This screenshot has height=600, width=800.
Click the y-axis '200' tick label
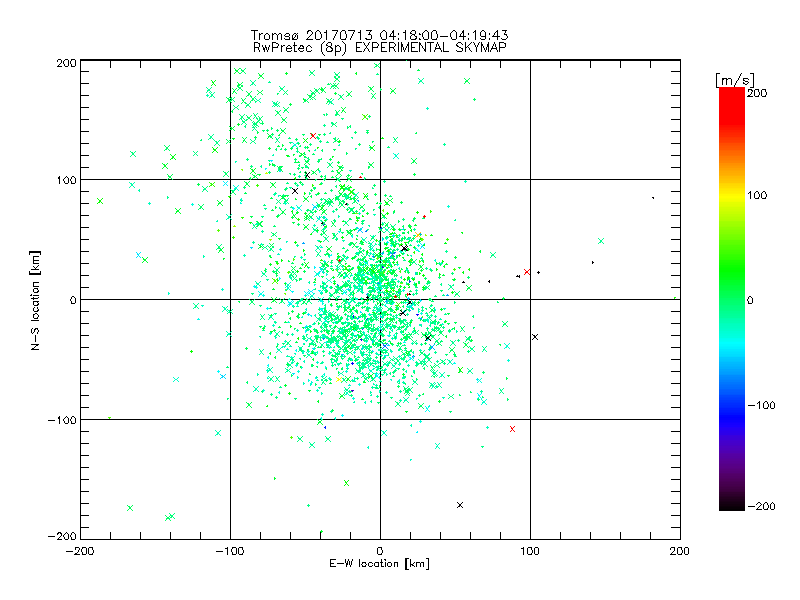[x=66, y=63]
